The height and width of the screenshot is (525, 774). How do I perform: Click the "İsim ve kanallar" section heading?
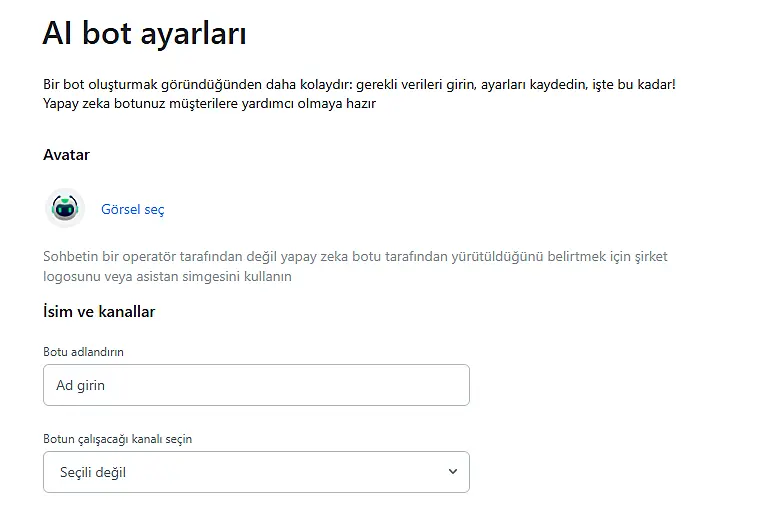pos(99,312)
